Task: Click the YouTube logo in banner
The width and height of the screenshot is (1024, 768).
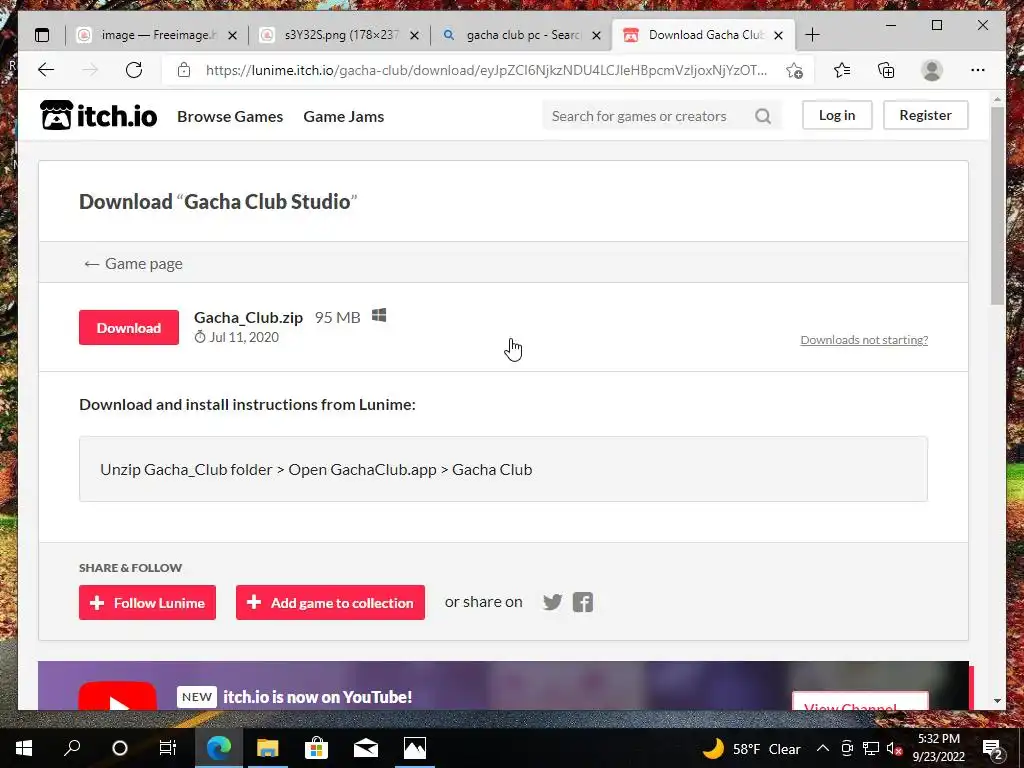Action: point(118,696)
